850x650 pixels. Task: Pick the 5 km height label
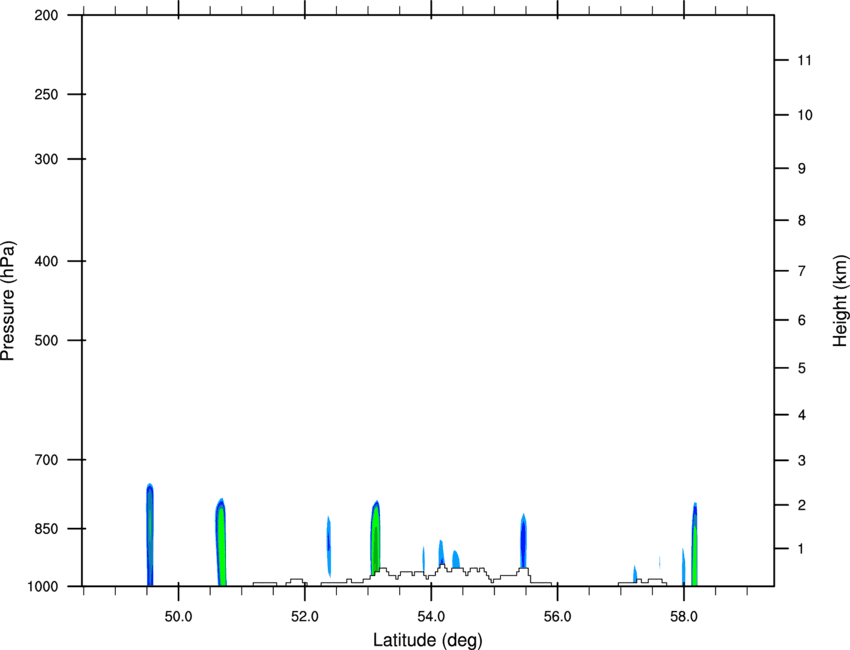pos(802,368)
